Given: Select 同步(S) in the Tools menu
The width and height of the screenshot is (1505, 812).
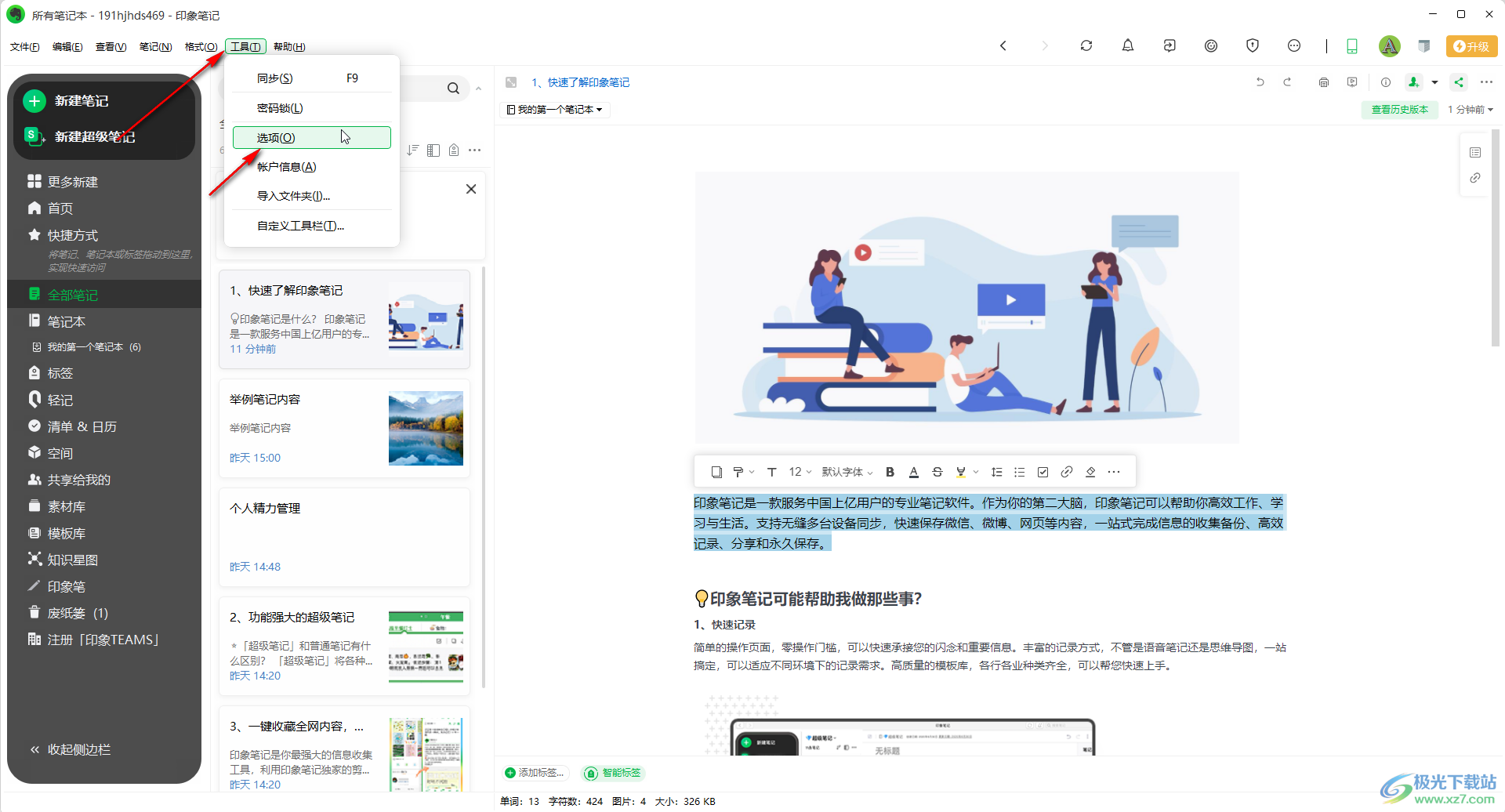Looking at the screenshot, I should [312, 78].
